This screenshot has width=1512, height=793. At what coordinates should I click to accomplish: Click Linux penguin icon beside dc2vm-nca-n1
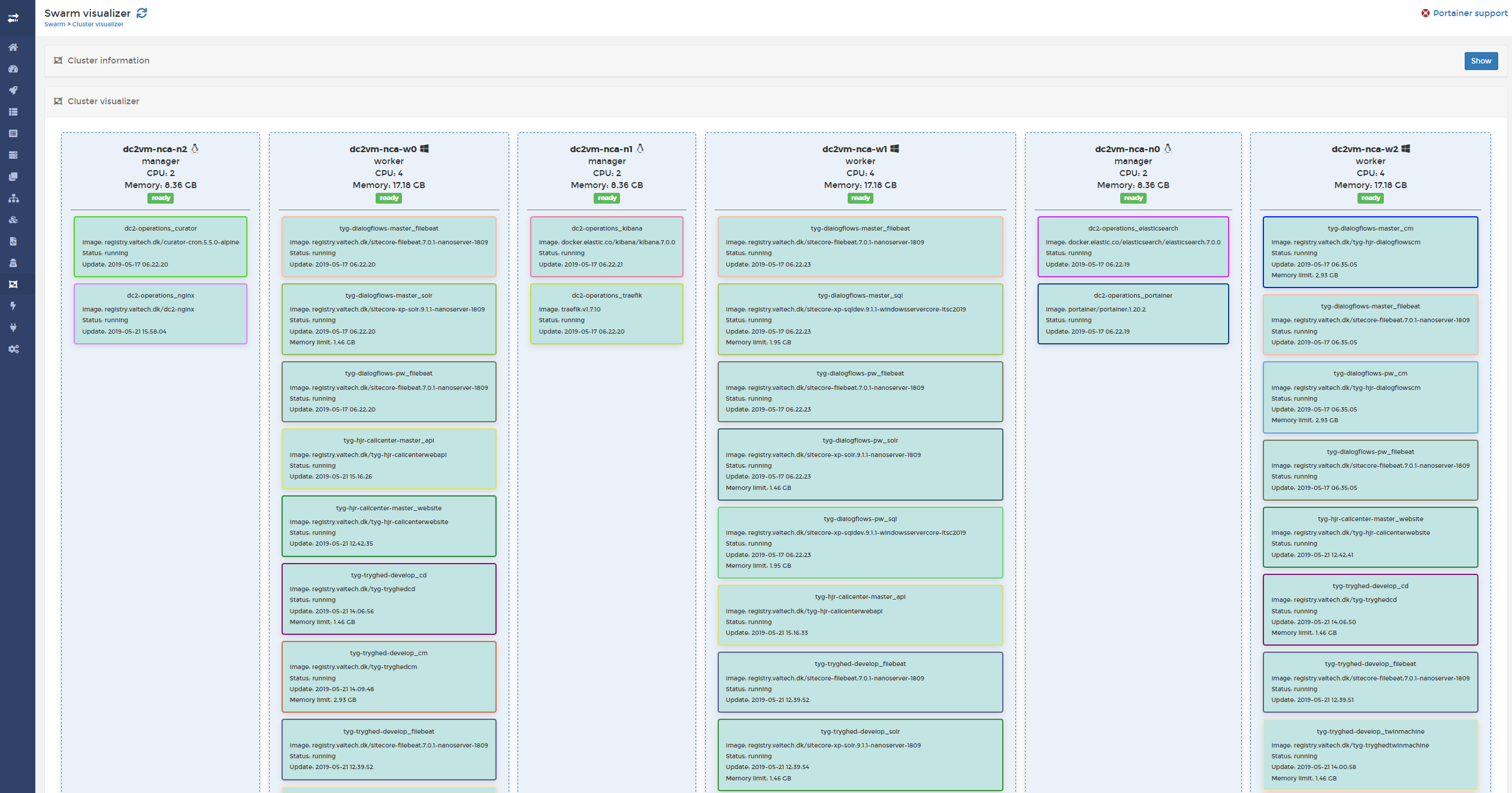[640, 149]
